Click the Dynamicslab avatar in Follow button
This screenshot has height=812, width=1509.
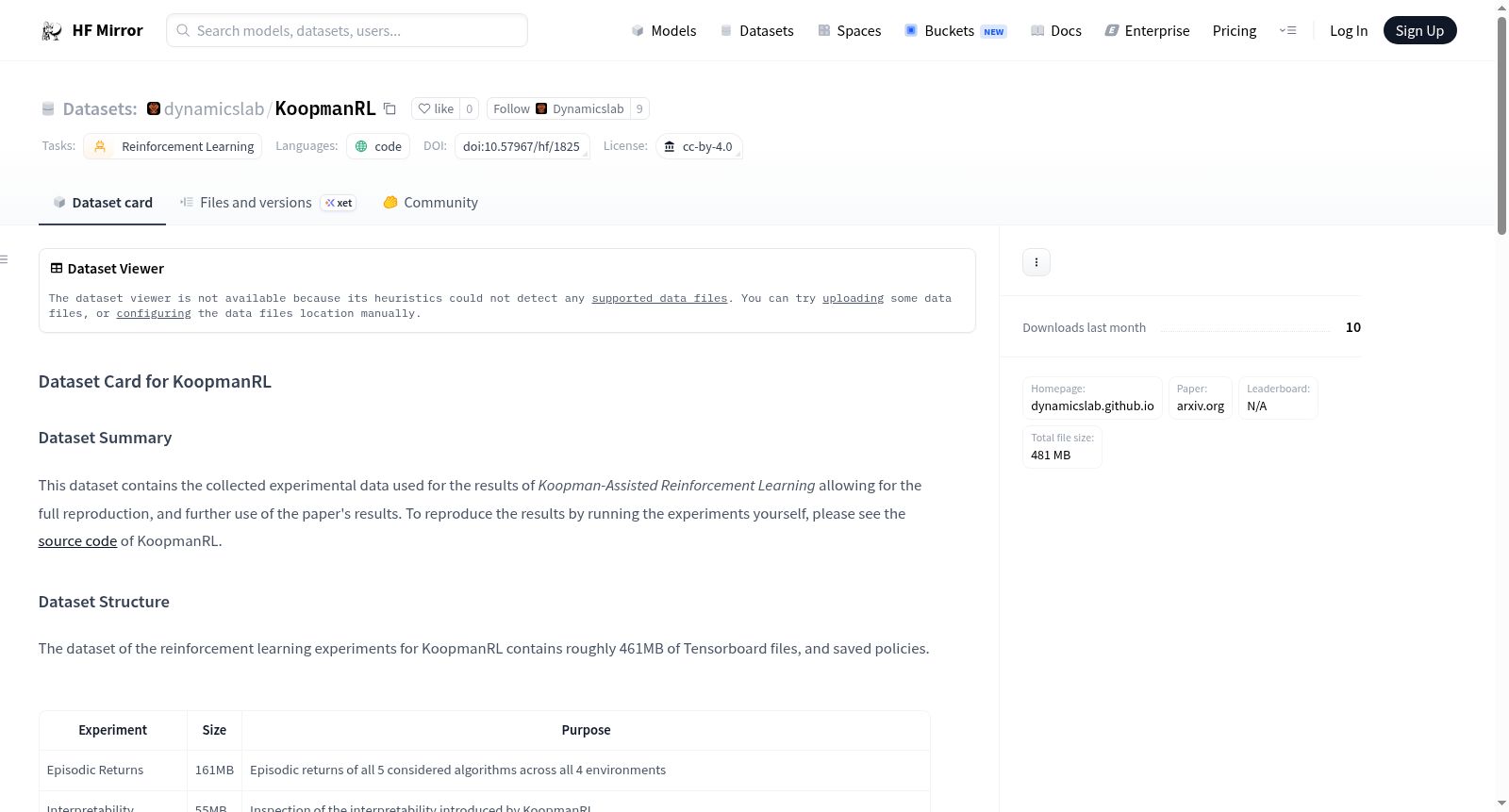pyautogui.click(x=541, y=108)
